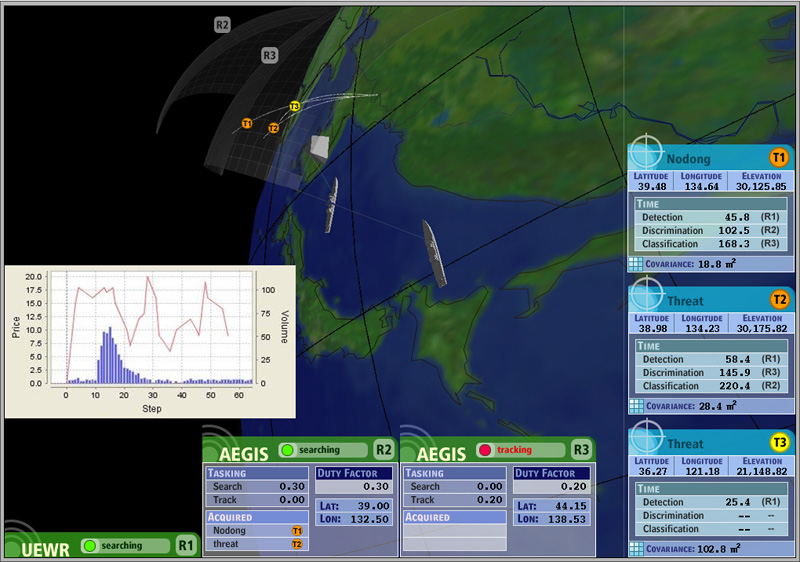The height and width of the screenshot is (562, 800).
Task: Click the white radar box on the globe
Action: coord(319,147)
